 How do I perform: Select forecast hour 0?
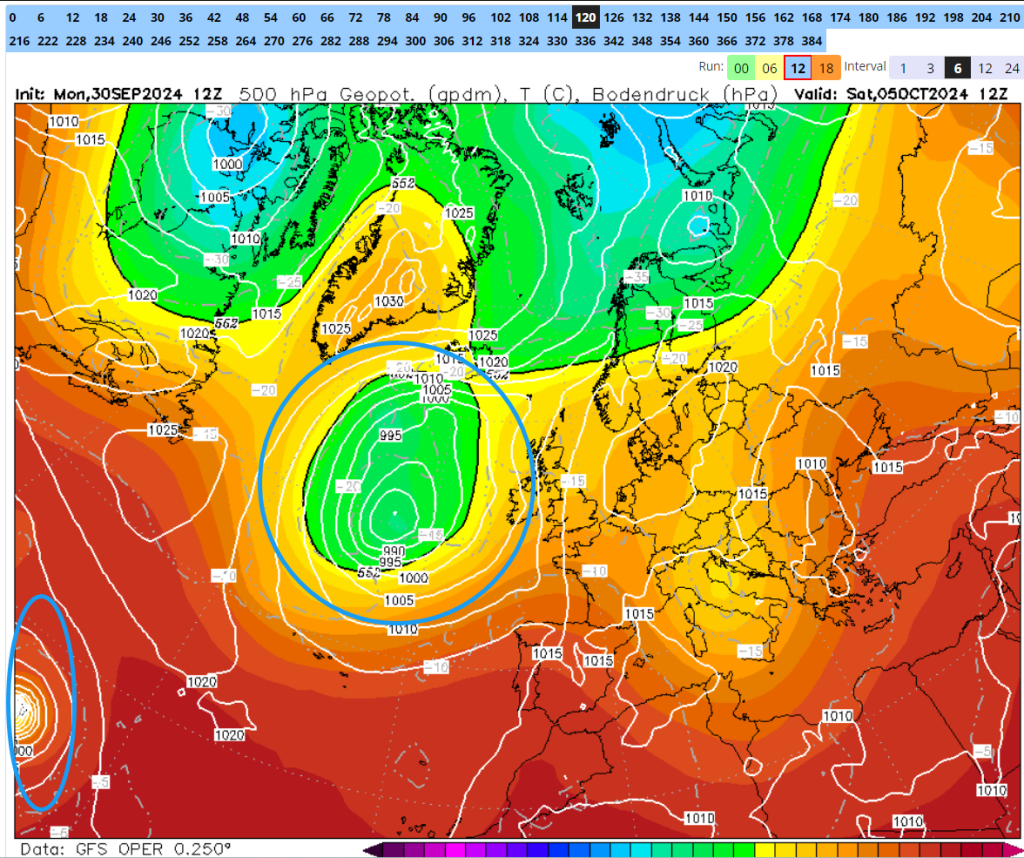pos(12,18)
